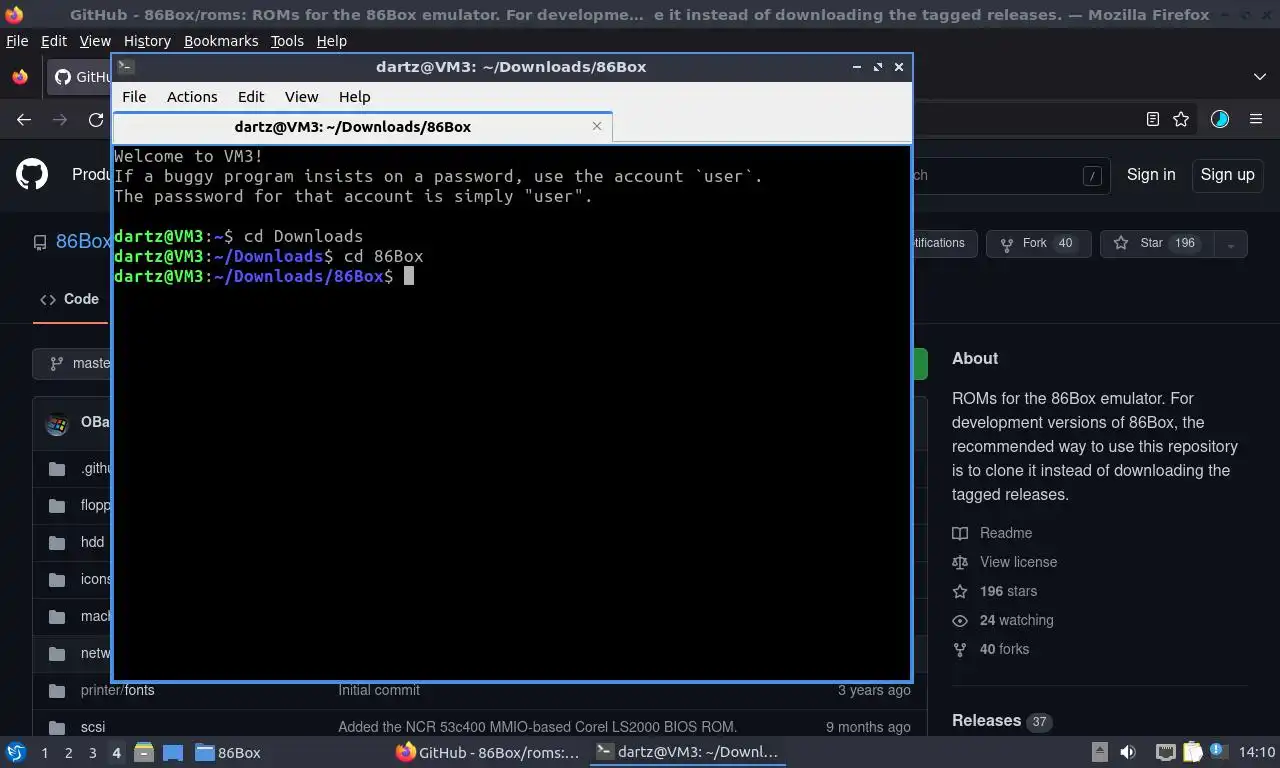The image size is (1280, 768).
Task: Fork the 86Box roms repository
Action: 1038,243
